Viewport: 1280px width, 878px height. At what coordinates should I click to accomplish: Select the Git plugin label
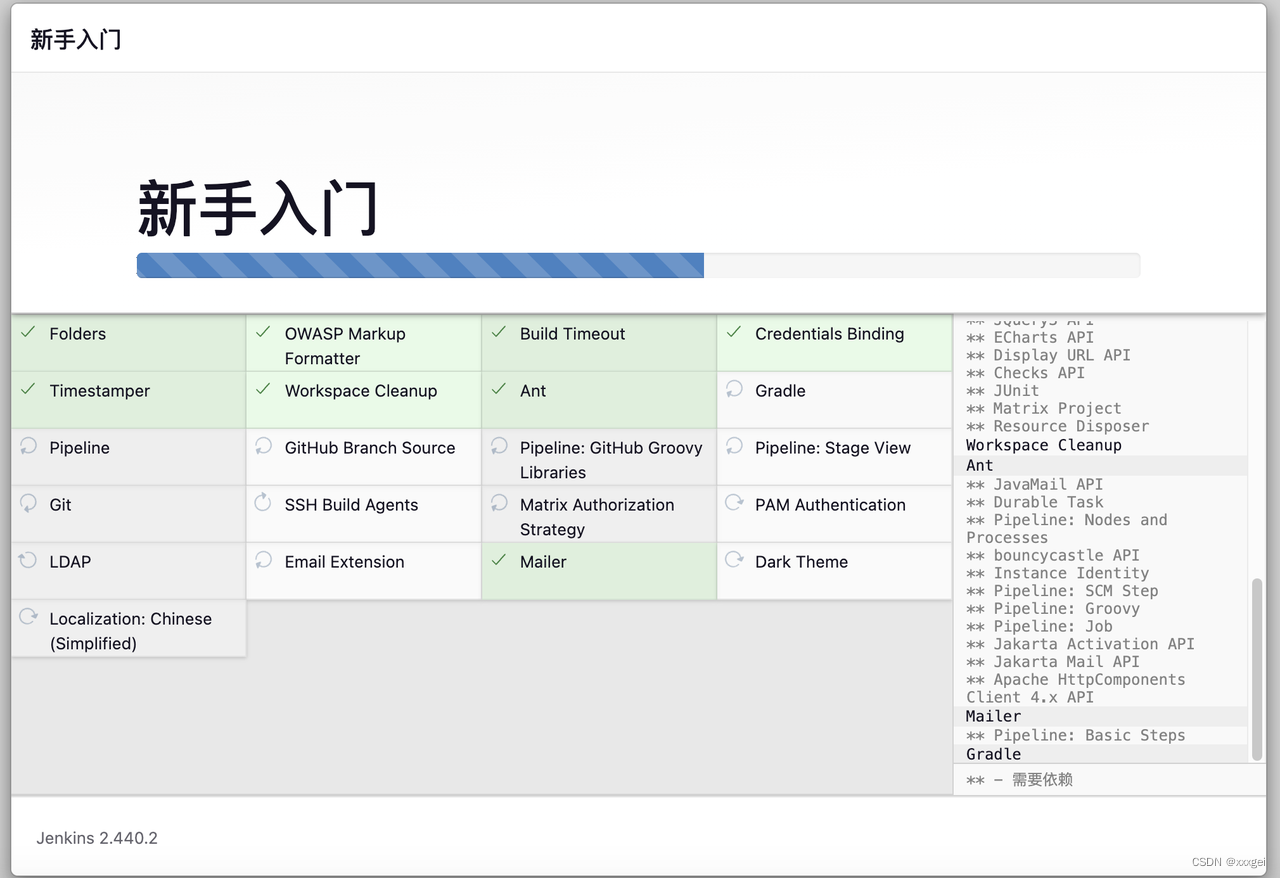pos(60,505)
